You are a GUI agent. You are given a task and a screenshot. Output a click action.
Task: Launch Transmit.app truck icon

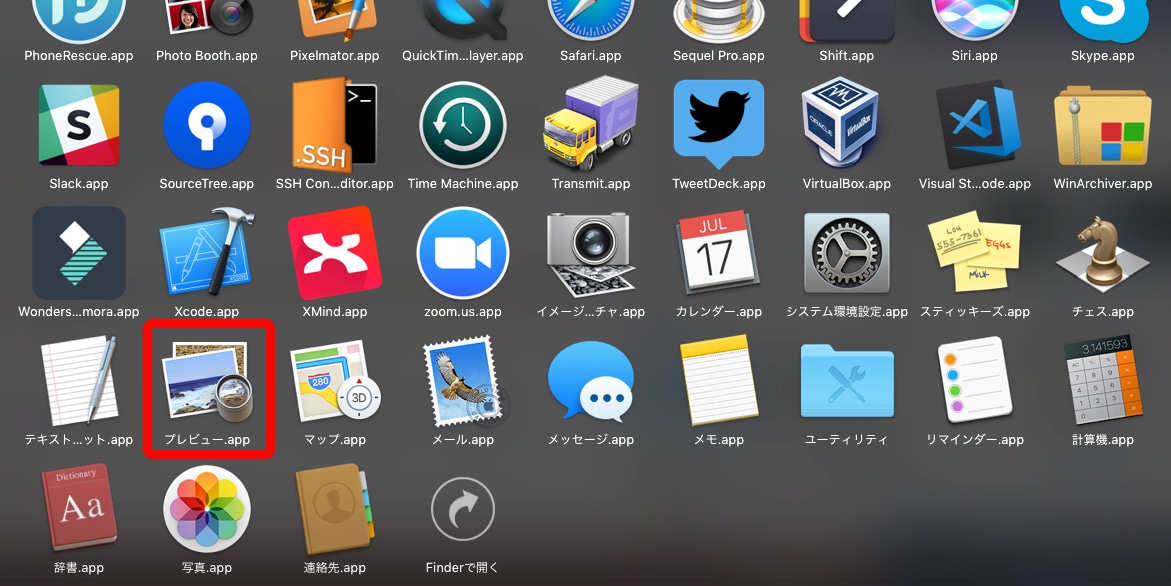pos(591,124)
